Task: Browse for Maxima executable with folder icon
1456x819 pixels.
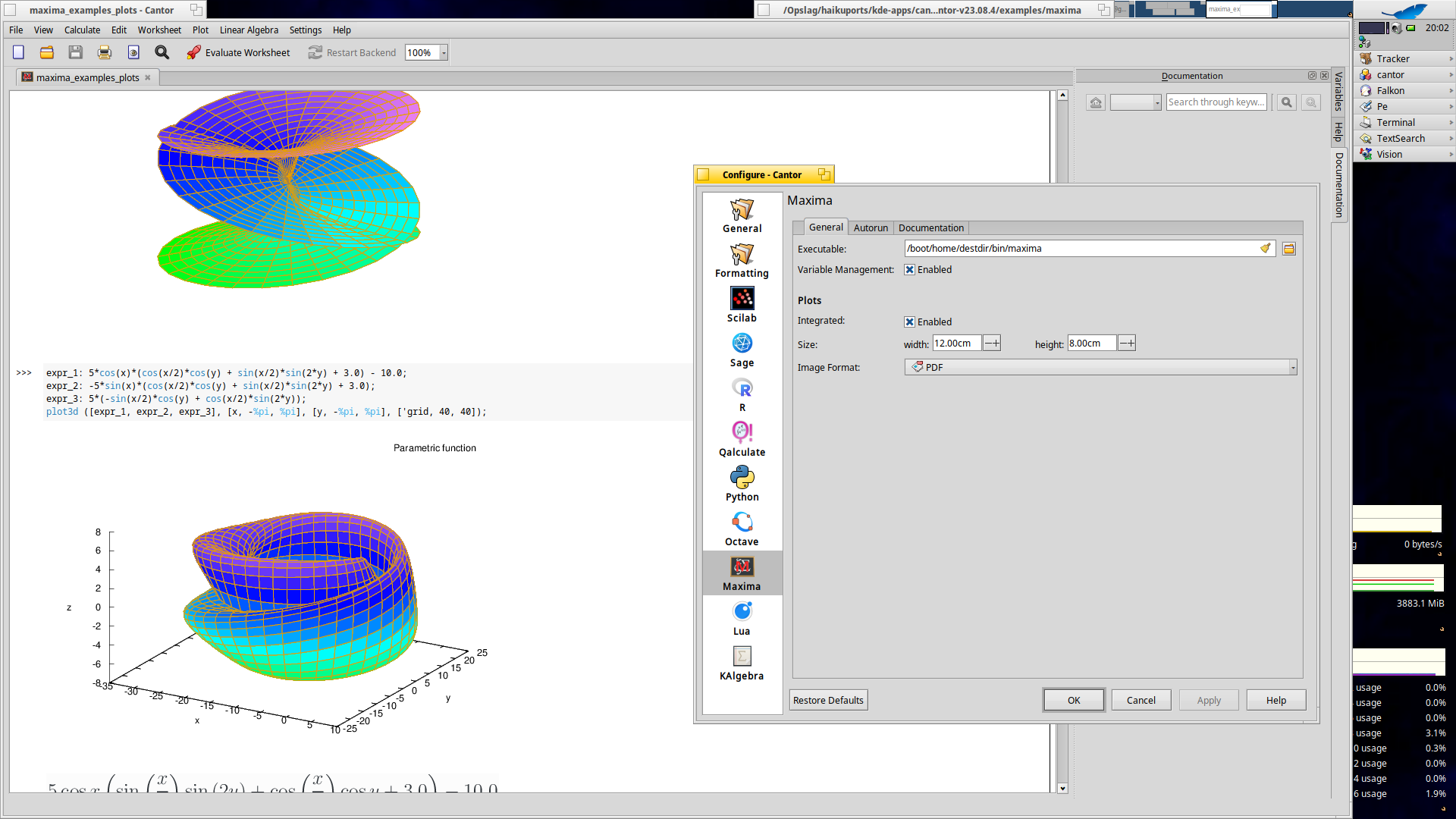Action: tap(1288, 249)
